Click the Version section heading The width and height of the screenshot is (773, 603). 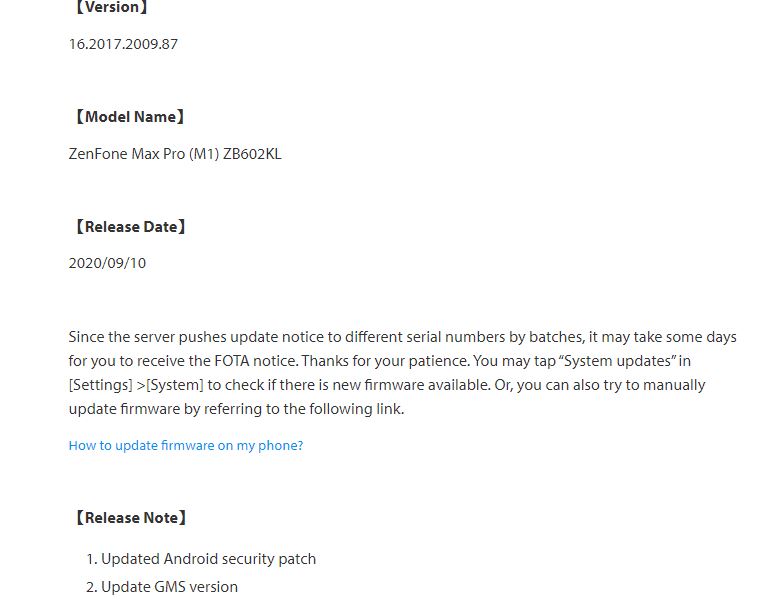(x=110, y=8)
